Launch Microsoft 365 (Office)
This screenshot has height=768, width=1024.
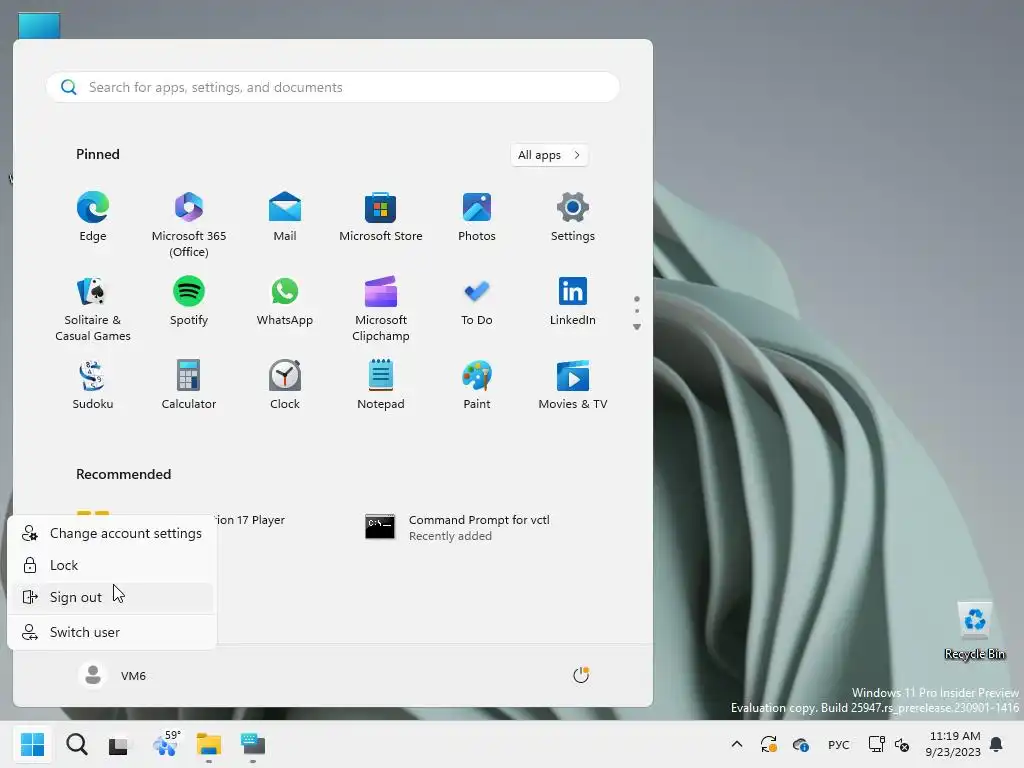pos(189,224)
